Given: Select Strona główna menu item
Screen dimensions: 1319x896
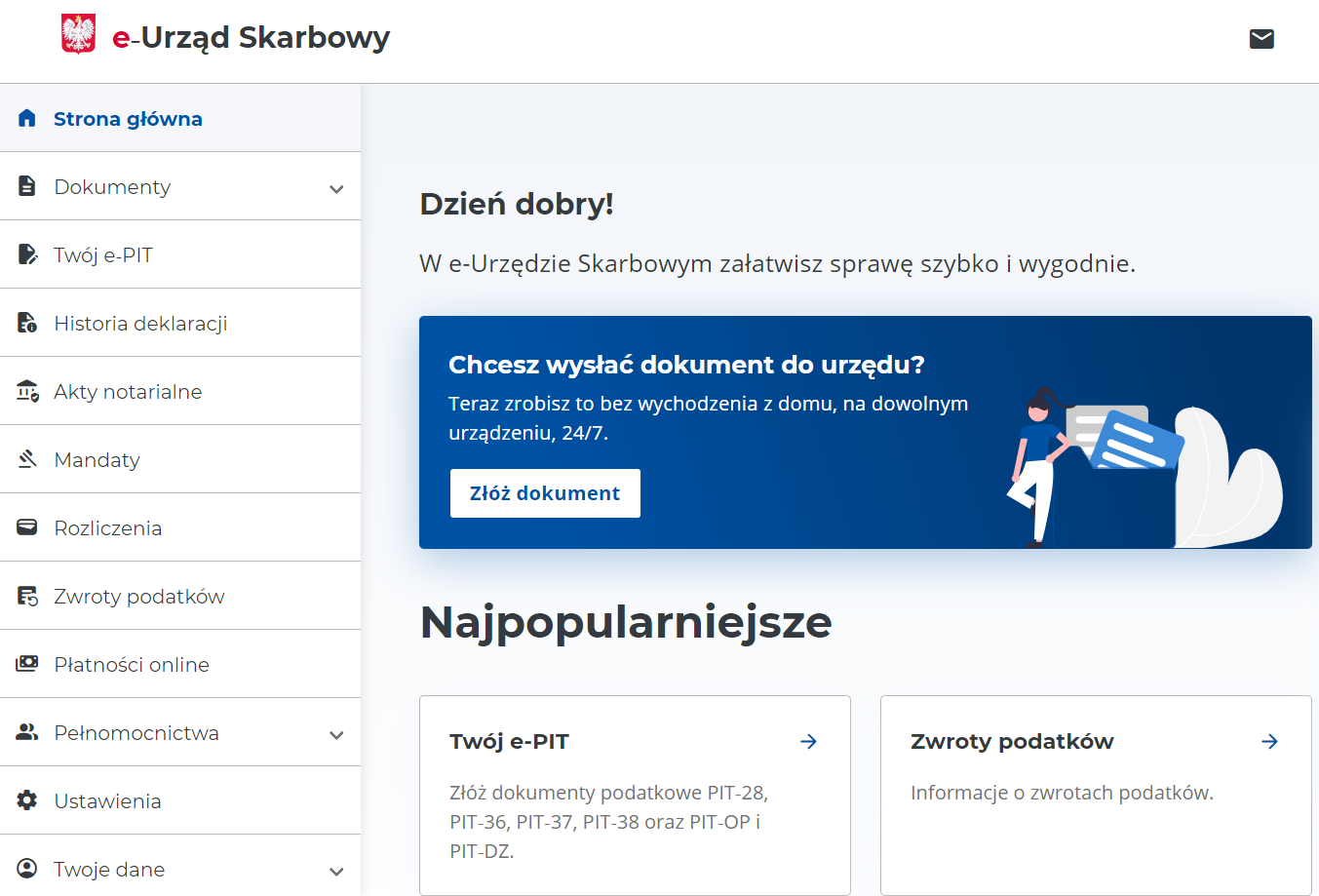Looking at the screenshot, I should coord(180,118).
